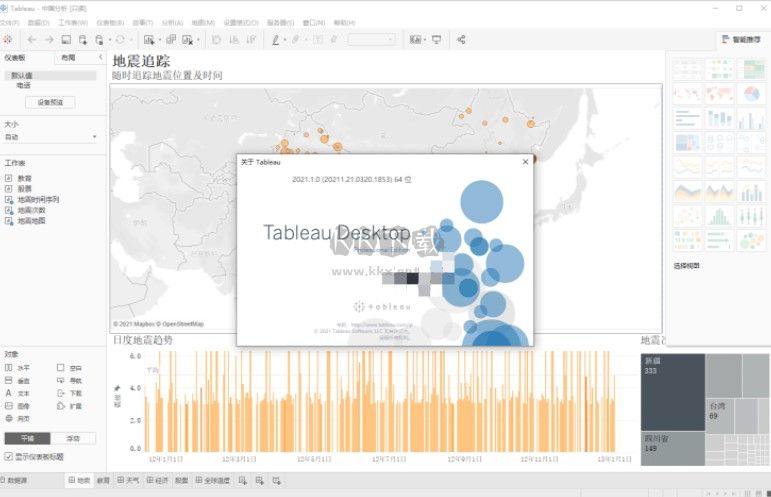Collapse the left side pane with chevron
771x497 pixels.
100,58
